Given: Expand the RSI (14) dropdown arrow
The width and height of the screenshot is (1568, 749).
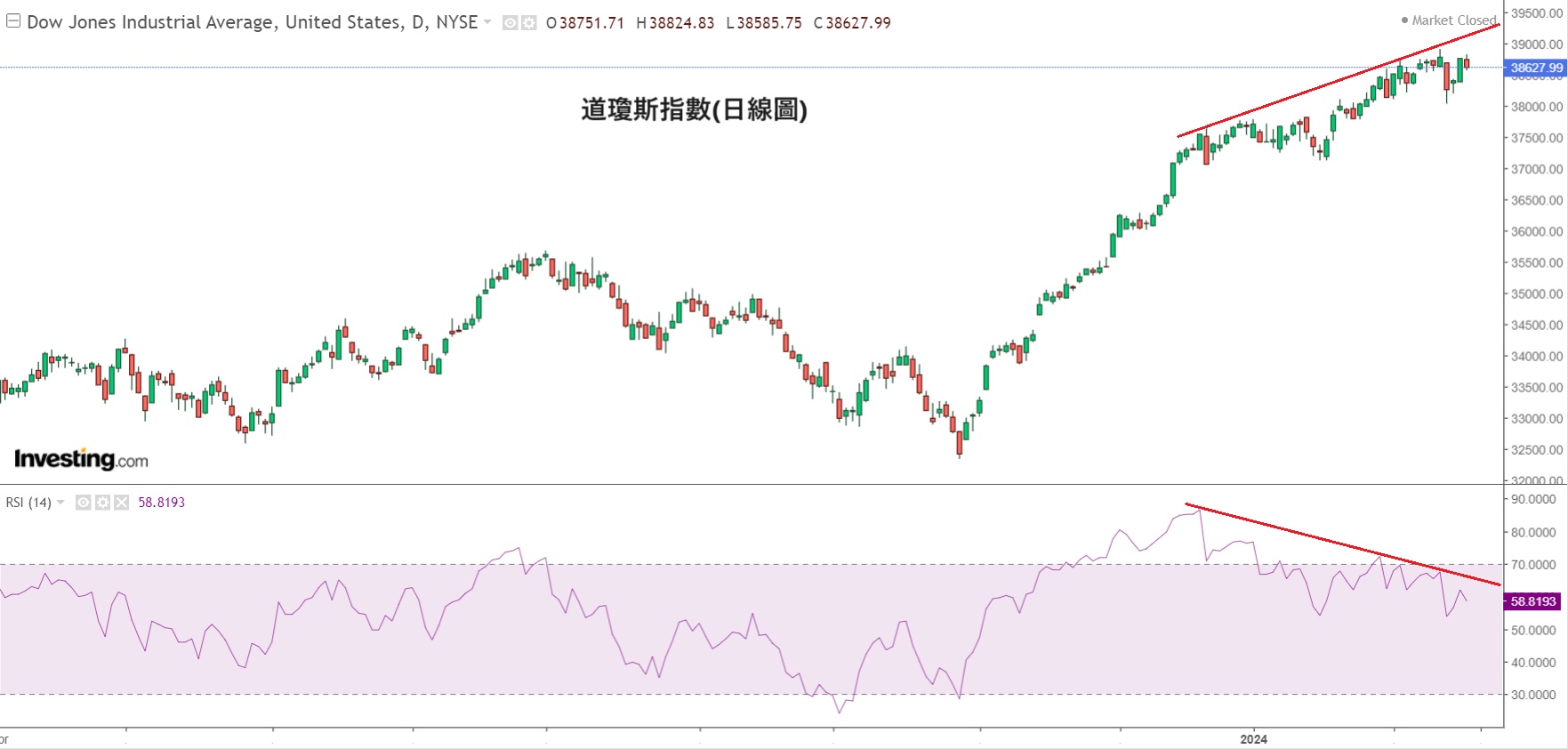Looking at the screenshot, I should 60,503.
